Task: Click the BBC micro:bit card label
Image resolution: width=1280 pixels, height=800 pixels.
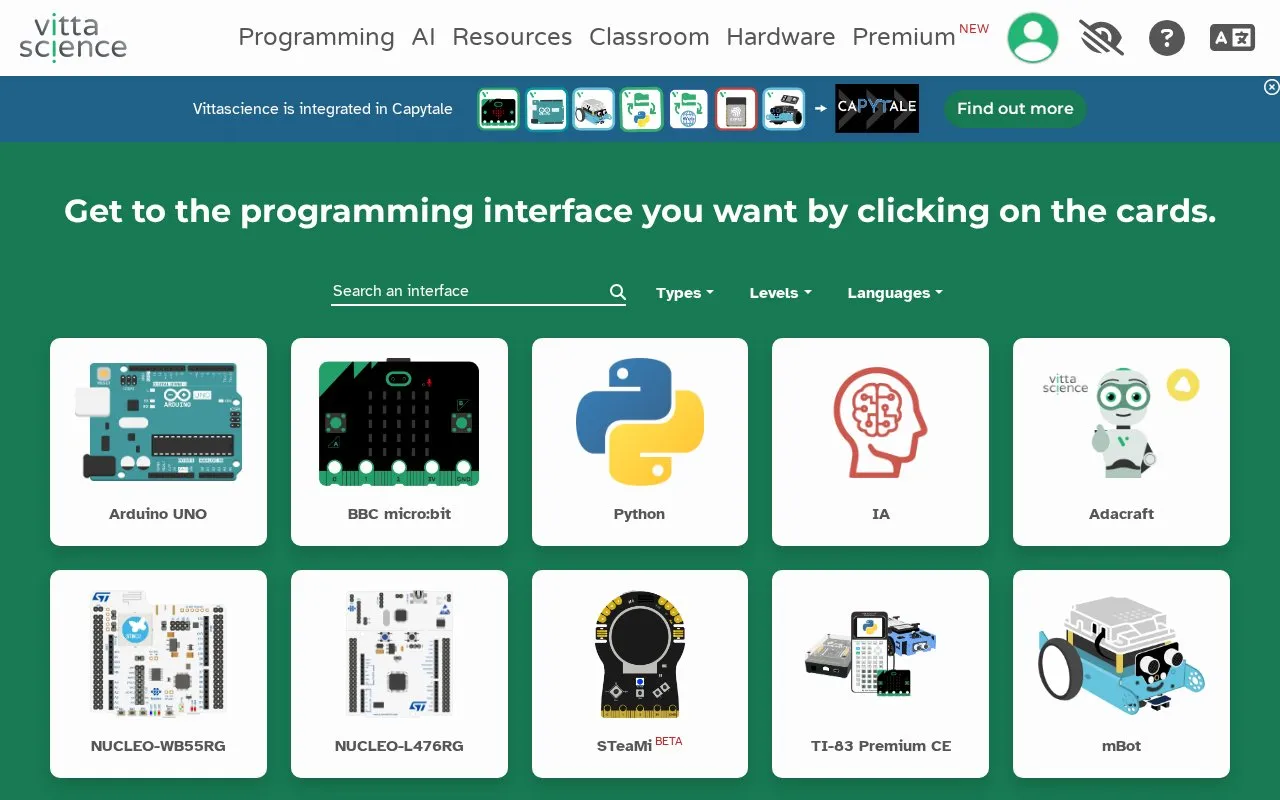Action: tap(399, 514)
